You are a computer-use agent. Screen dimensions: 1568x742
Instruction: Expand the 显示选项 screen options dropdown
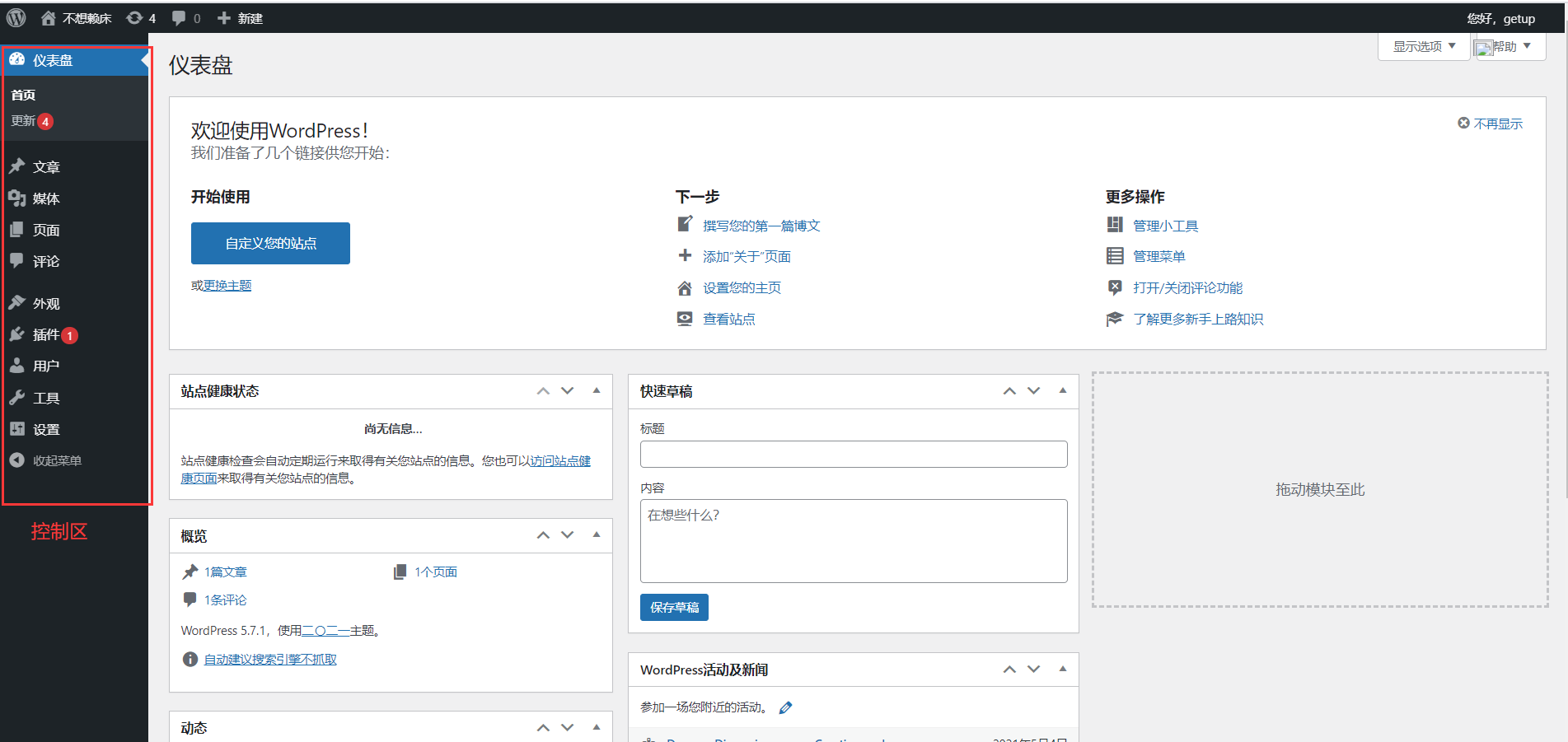(1424, 46)
